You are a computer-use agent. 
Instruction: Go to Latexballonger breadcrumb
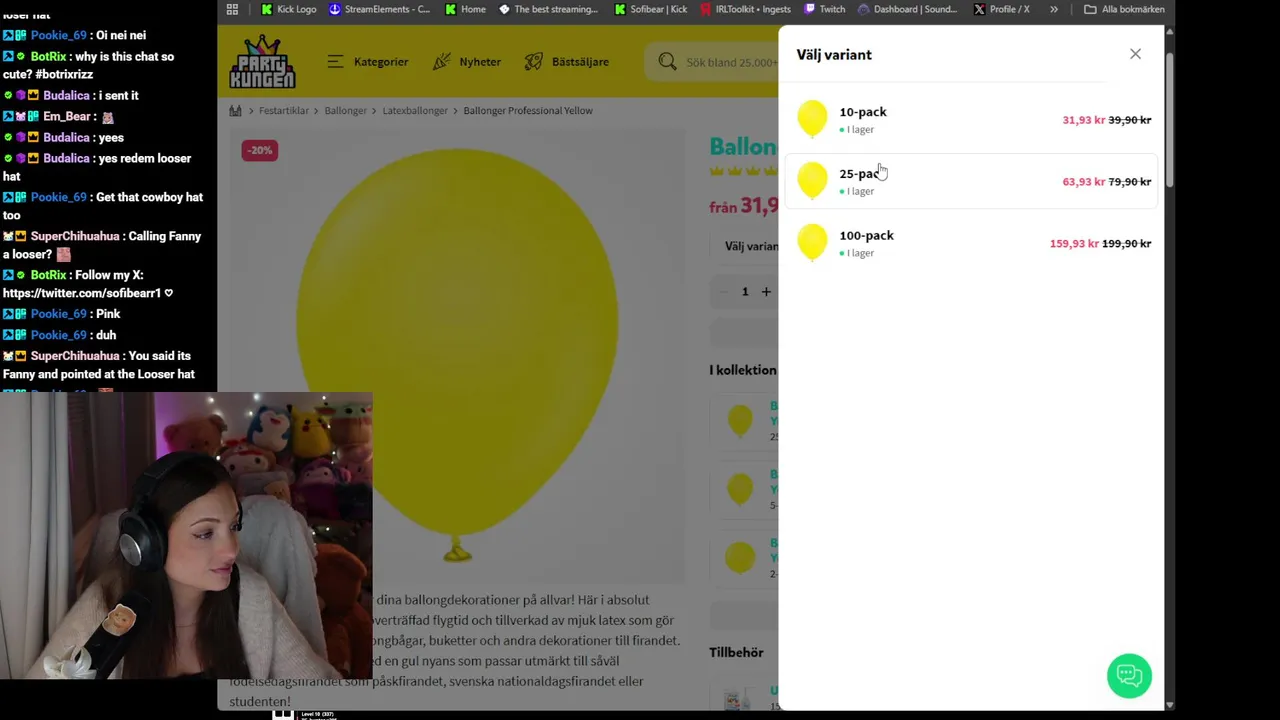(415, 110)
